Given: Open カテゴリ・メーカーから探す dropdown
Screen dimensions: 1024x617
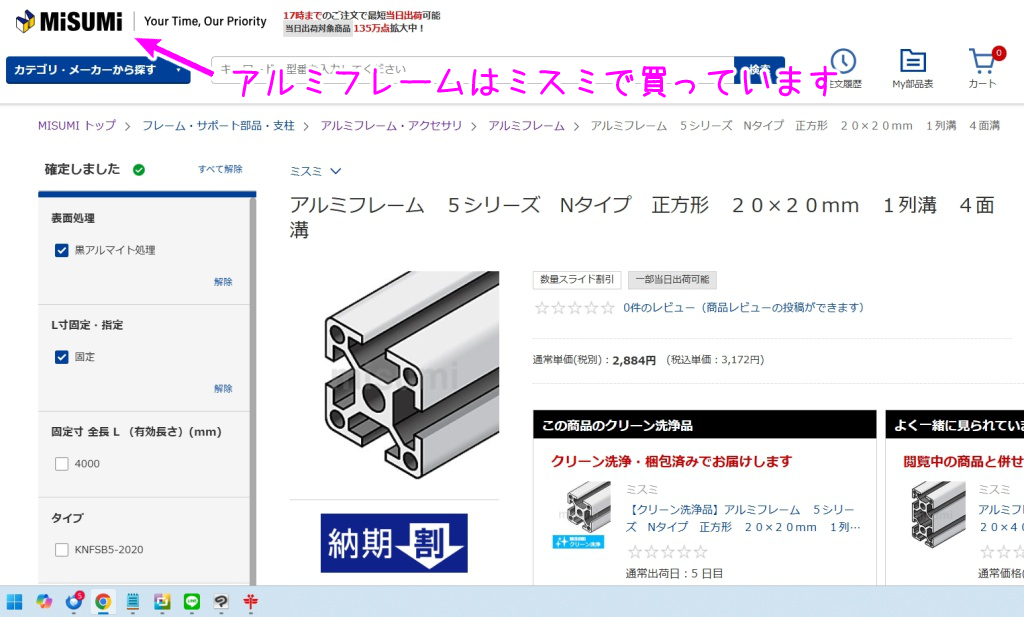Looking at the screenshot, I should [97, 70].
